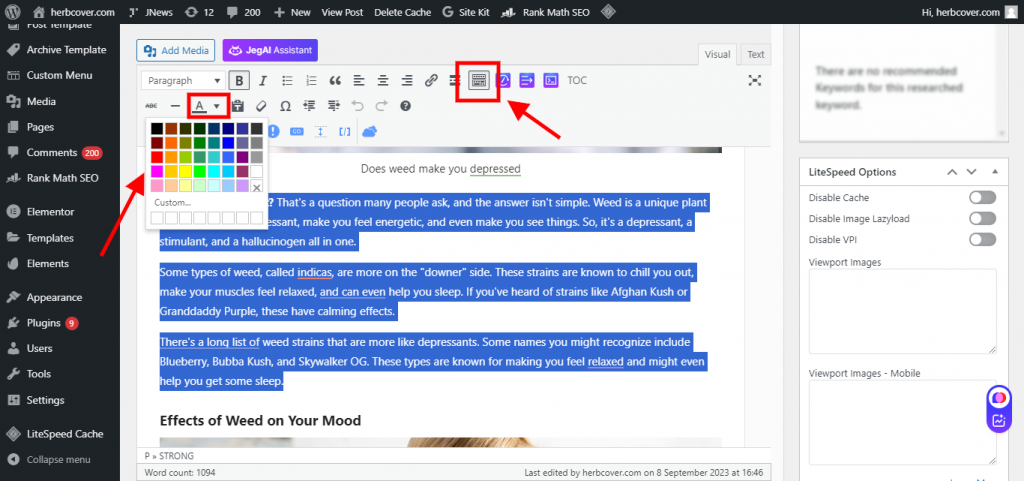
Task: Pick the black color swatch
Action: point(157,129)
